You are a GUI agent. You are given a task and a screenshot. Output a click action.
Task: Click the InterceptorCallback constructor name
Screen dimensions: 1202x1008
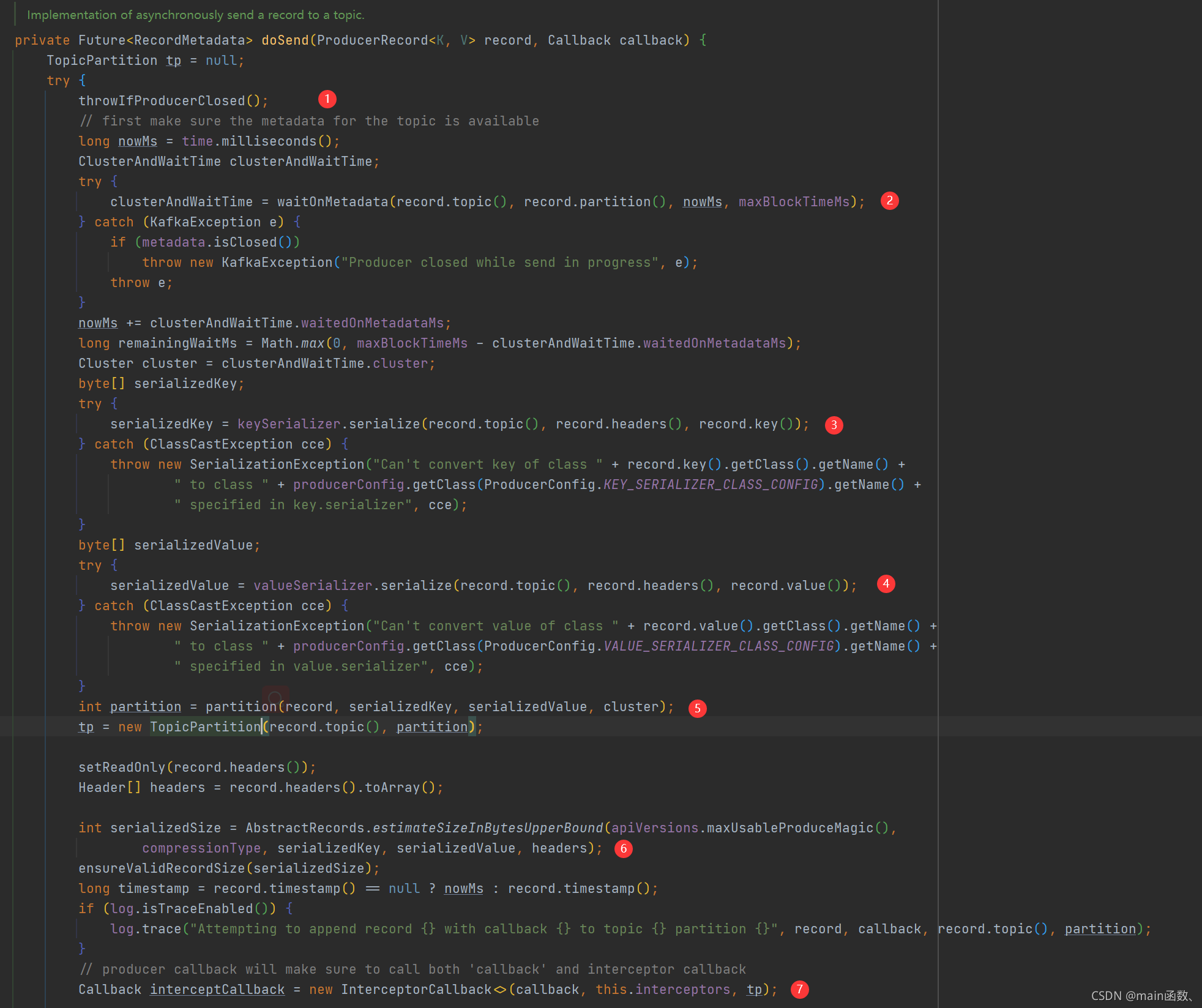point(416,990)
